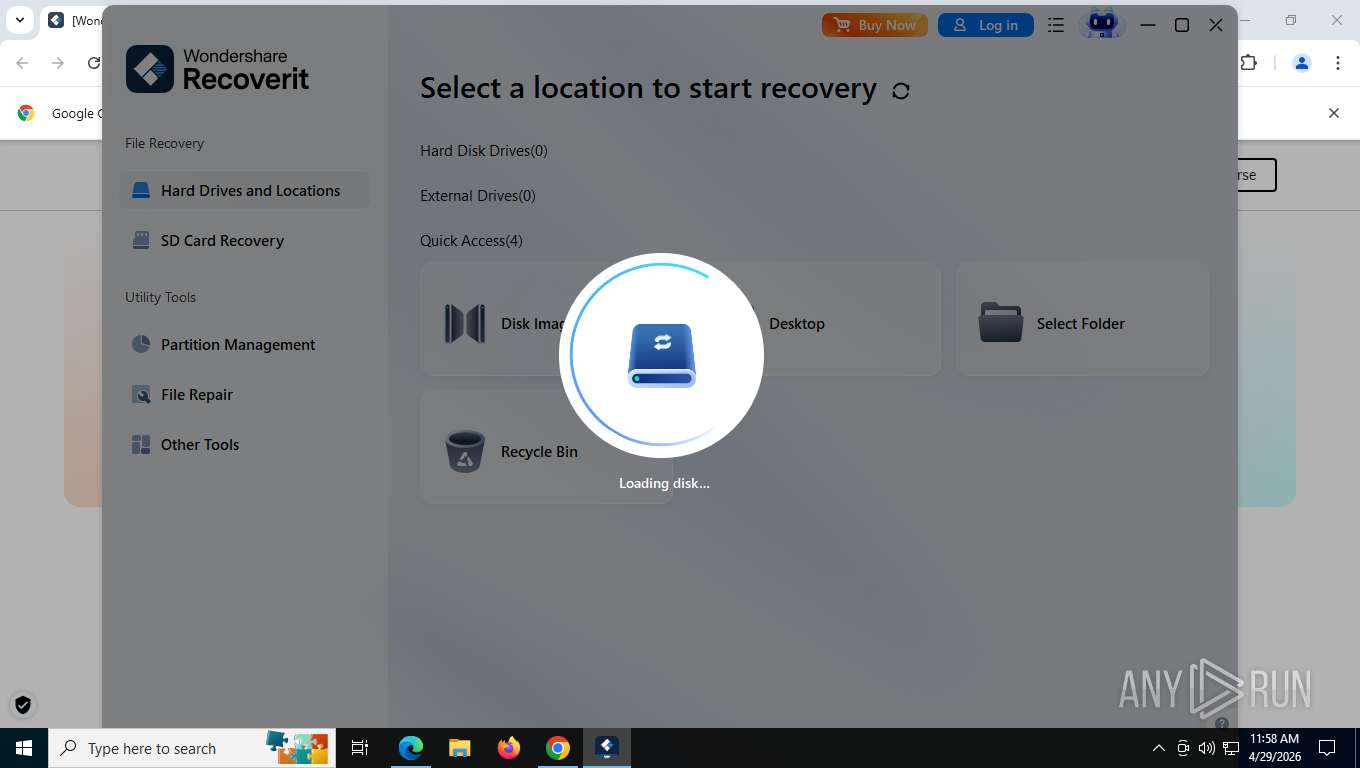Click the Chrome forward arrow

click(x=58, y=63)
